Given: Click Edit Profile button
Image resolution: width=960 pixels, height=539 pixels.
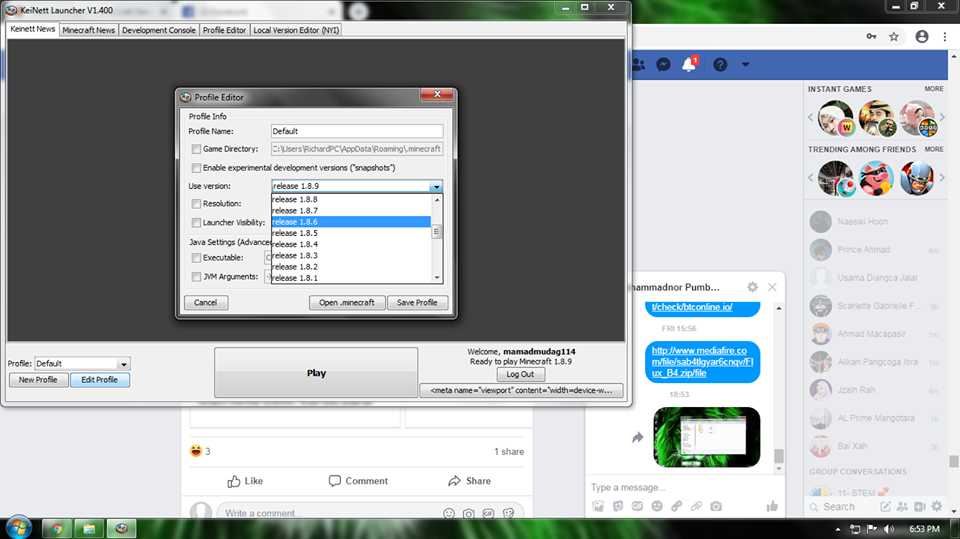Looking at the screenshot, I should tap(99, 380).
